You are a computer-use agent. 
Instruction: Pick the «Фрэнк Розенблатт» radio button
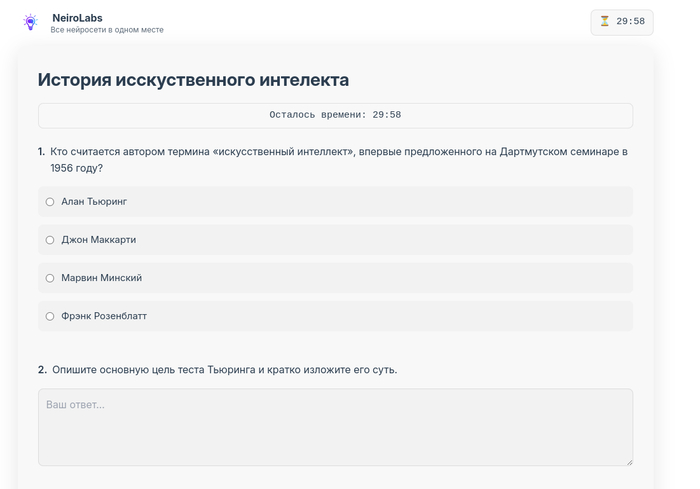[x=50, y=316]
